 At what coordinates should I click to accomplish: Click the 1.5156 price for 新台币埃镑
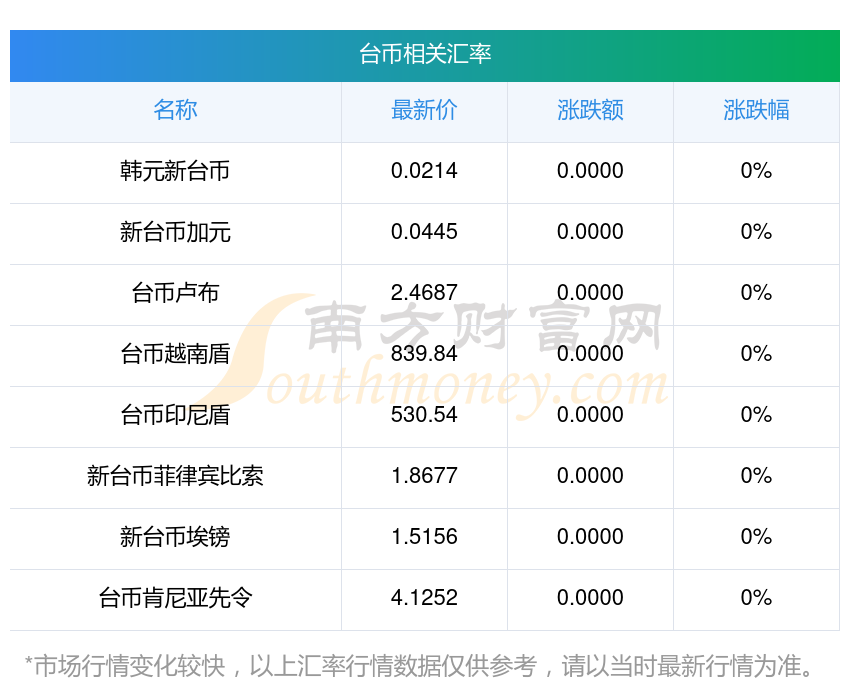pyautogui.click(x=424, y=537)
